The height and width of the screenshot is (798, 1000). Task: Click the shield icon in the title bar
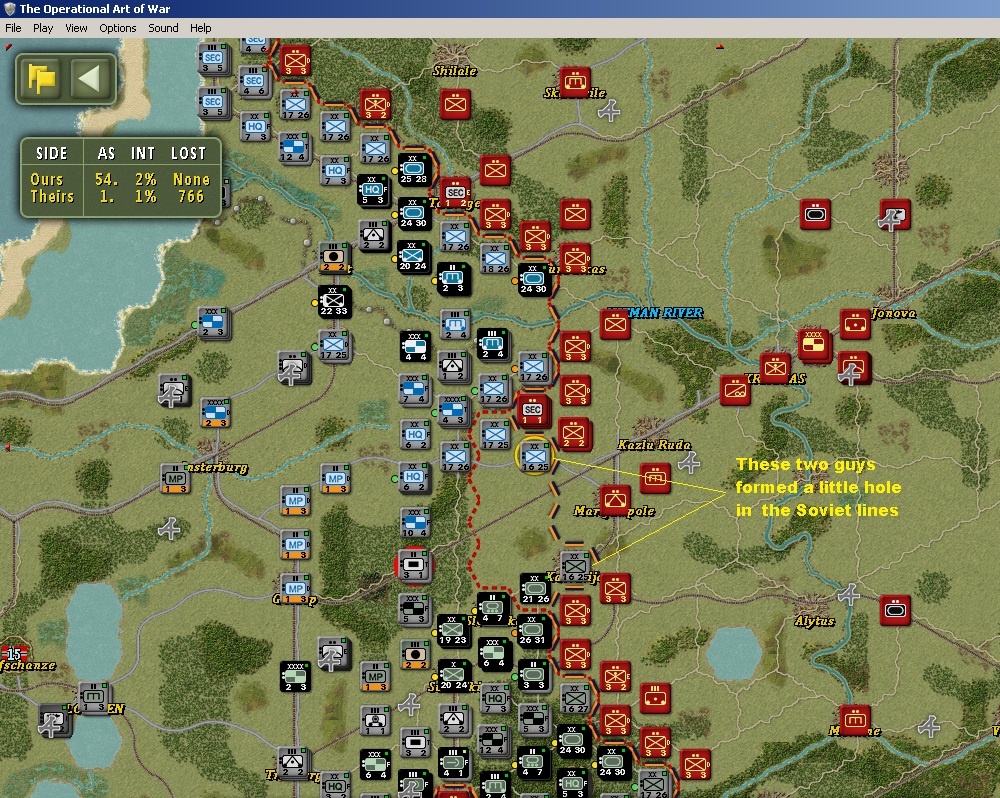point(9,9)
